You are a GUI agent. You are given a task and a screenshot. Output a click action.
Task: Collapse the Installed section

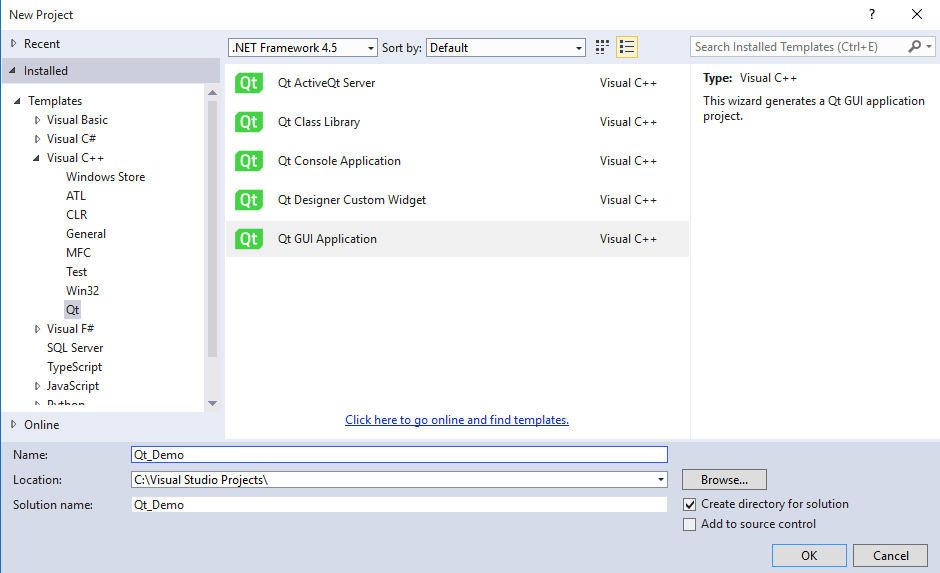click(x=13, y=71)
